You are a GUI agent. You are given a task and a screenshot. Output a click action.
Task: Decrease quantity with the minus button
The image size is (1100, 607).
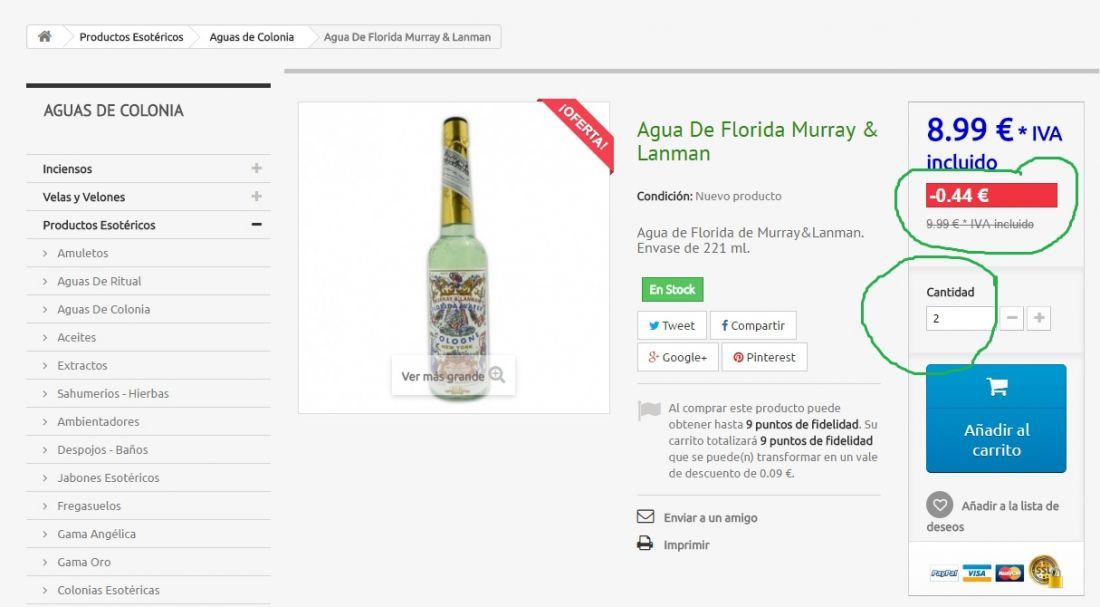pyautogui.click(x=1012, y=318)
